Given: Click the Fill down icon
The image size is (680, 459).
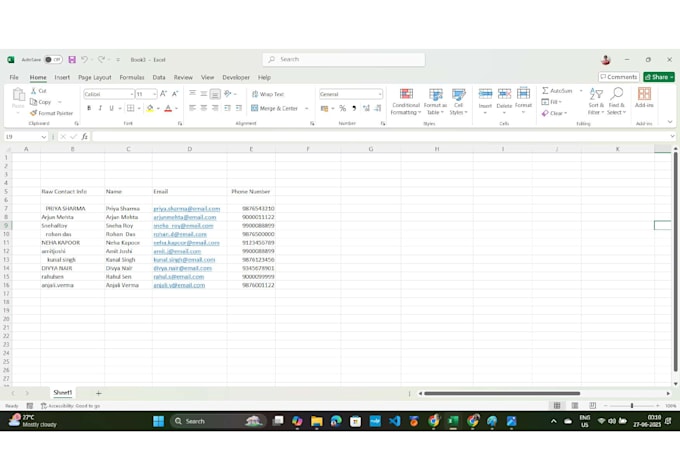Looking at the screenshot, I should tap(545, 102).
